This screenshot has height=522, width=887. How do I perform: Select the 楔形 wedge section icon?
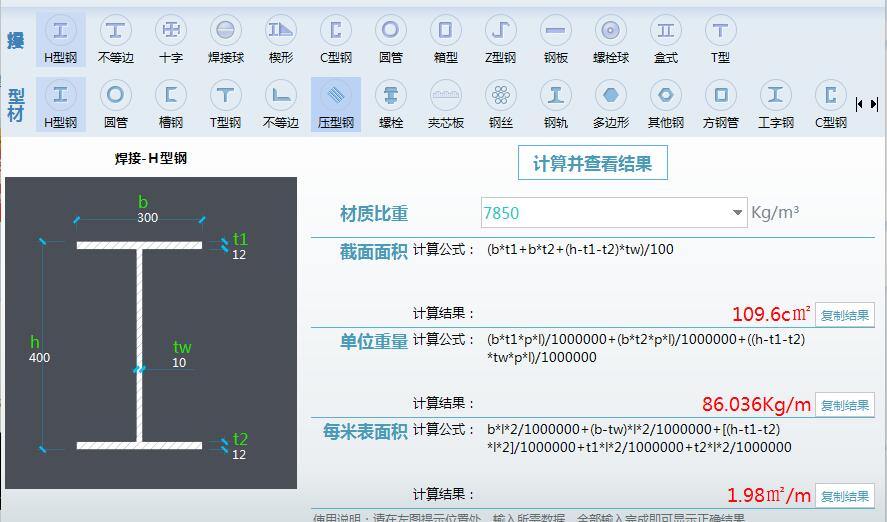click(281, 40)
